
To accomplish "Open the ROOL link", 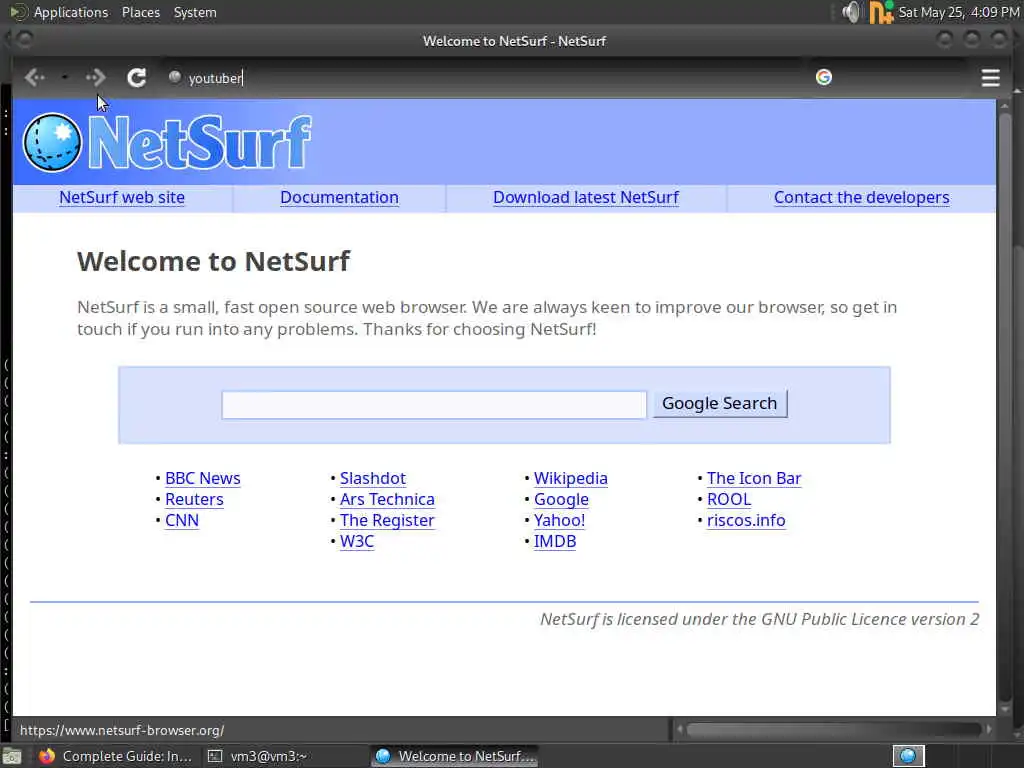I will coord(728,499).
